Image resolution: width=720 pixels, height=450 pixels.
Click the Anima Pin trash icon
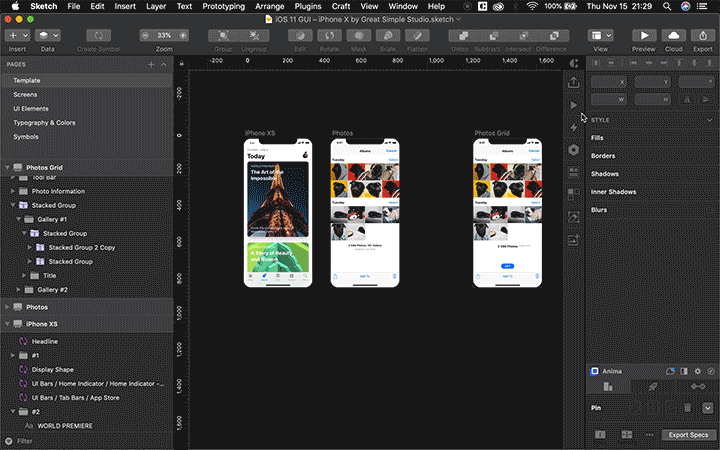pyautogui.click(x=687, y=408)
